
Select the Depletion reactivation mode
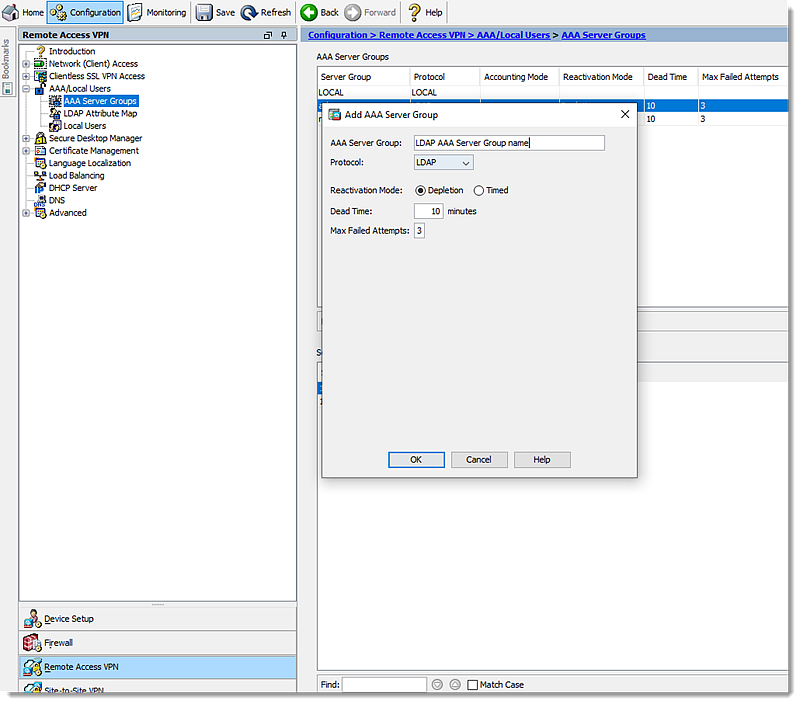click(x=420, y=190)
